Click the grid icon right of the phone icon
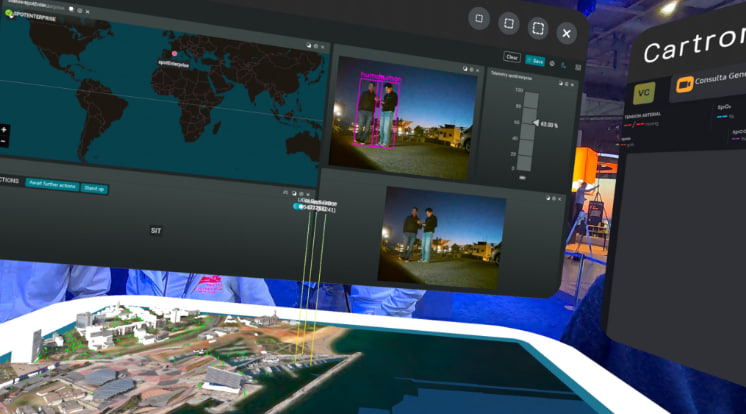This screenshot has width=746, height=414. (x=578, y=68)
